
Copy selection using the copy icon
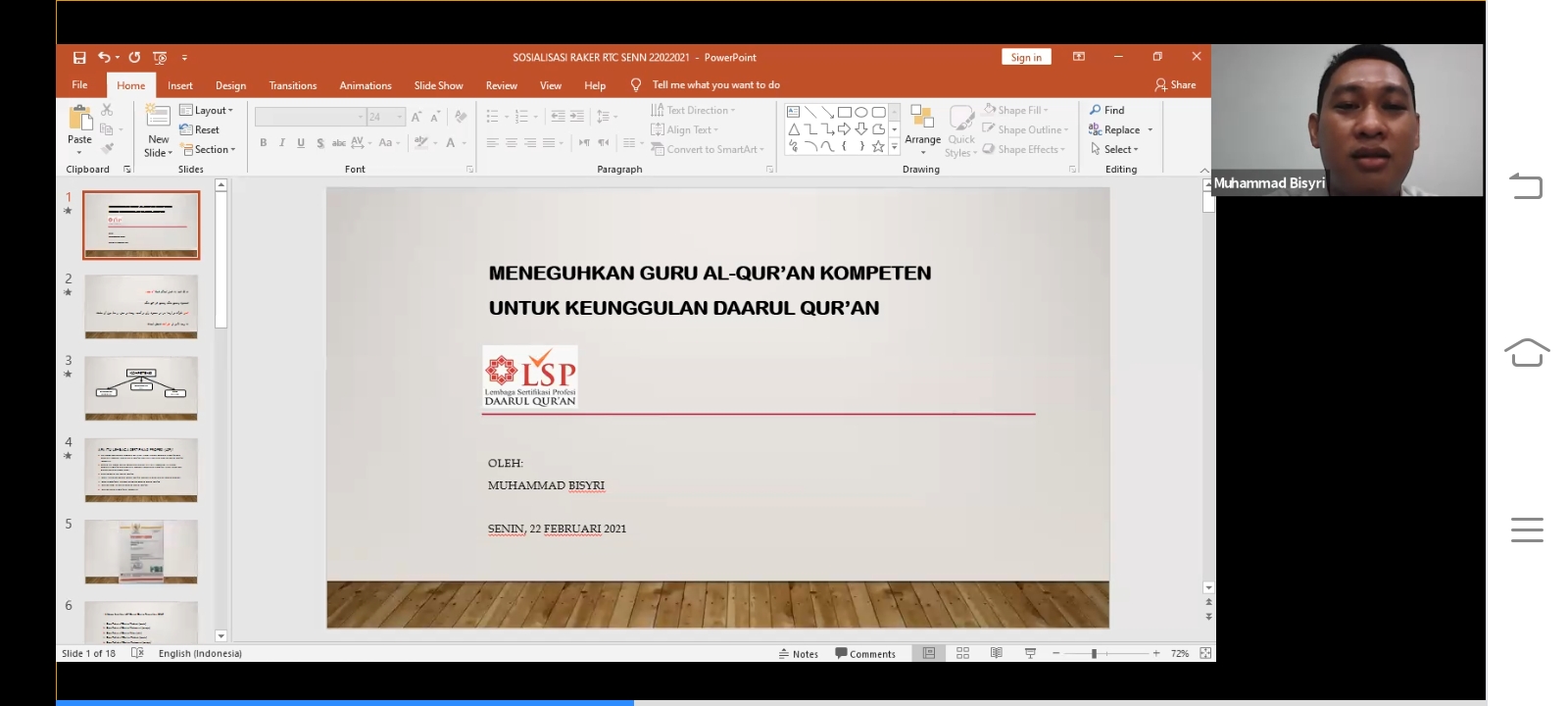(107, 129)
